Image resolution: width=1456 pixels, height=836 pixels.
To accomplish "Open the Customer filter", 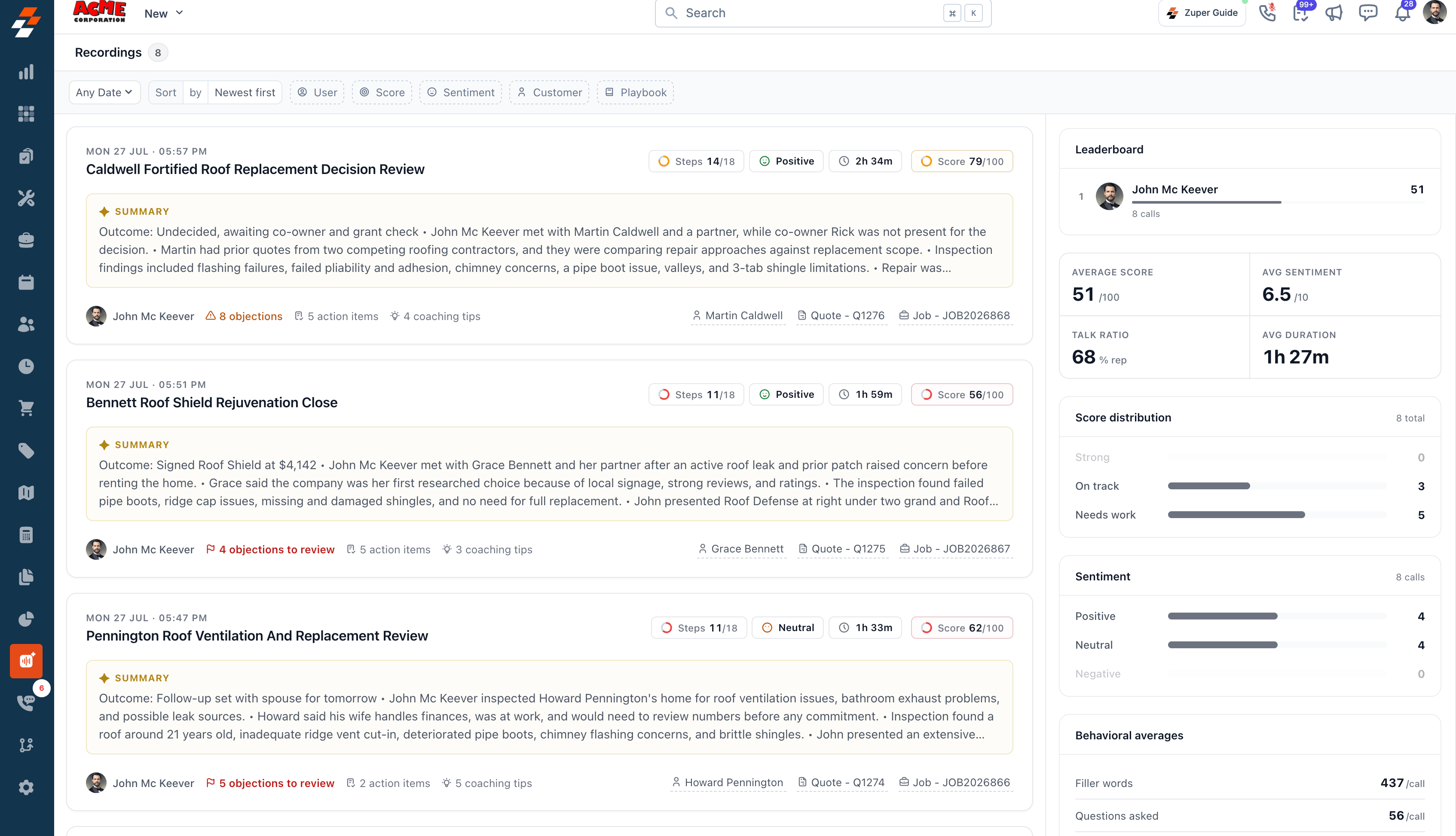I will pos(549,92).
